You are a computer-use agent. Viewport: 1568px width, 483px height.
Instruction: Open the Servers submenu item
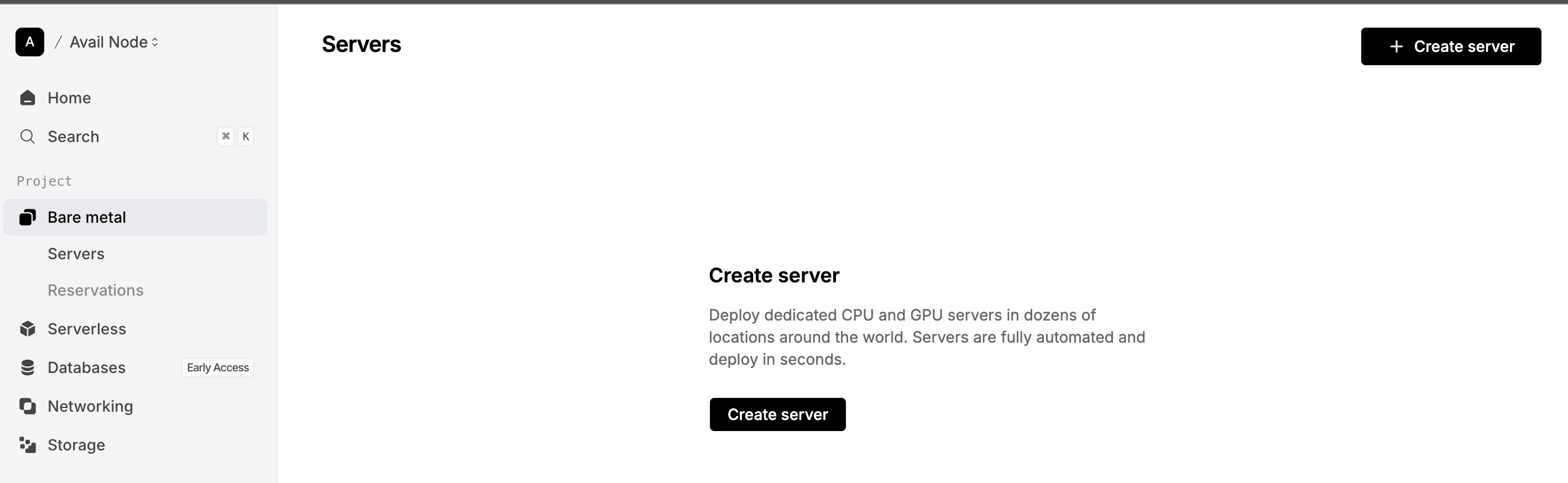[76, 254]
